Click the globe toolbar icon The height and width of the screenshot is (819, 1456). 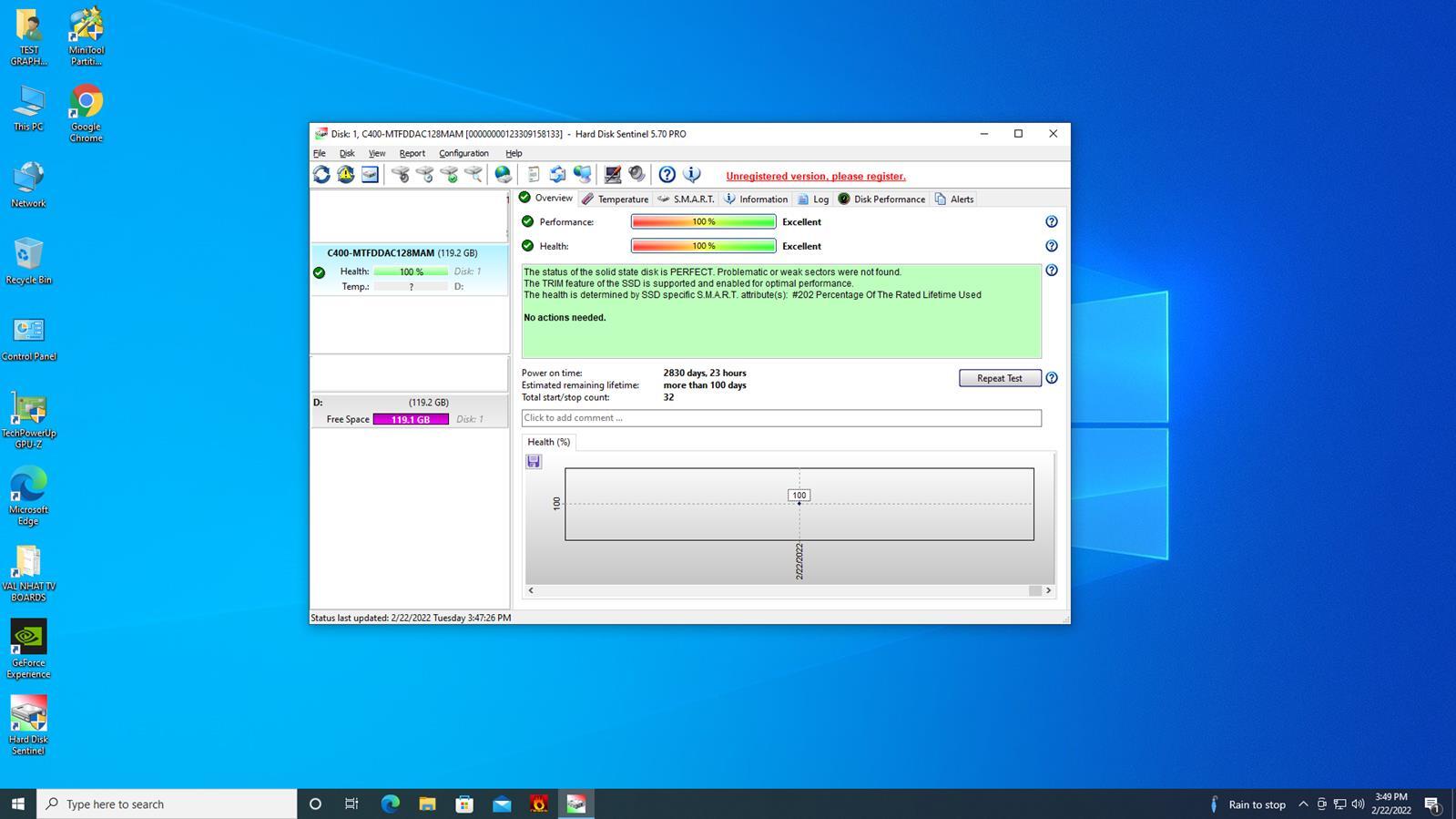[504, 175]
